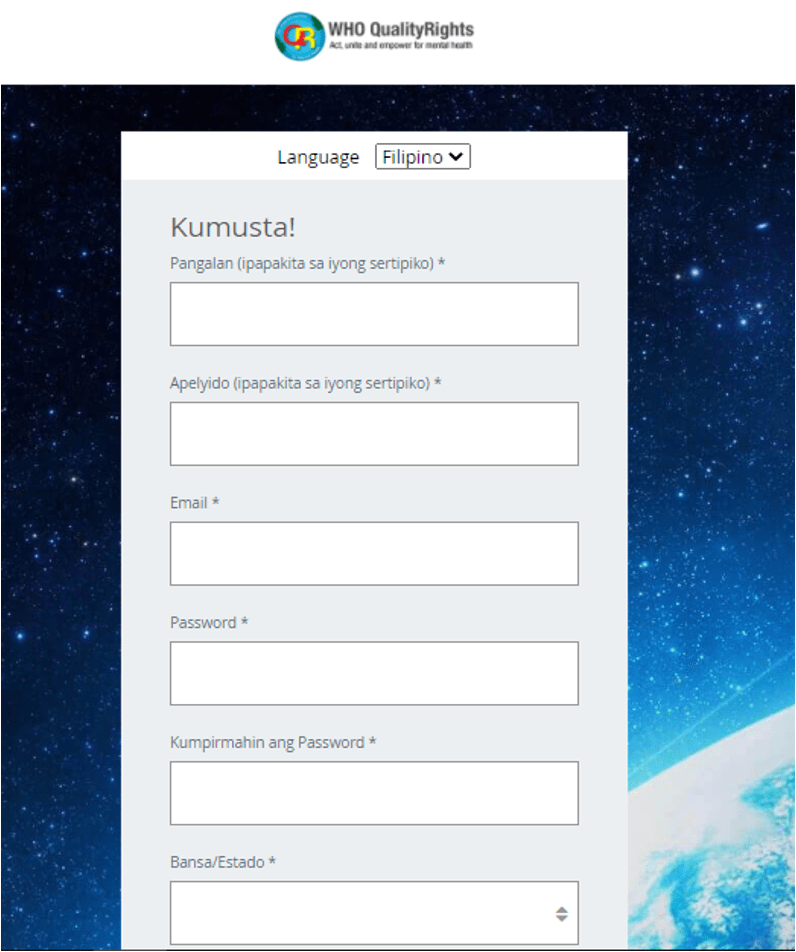Click the 'Bansa/Estado *' label

point(223,862)
